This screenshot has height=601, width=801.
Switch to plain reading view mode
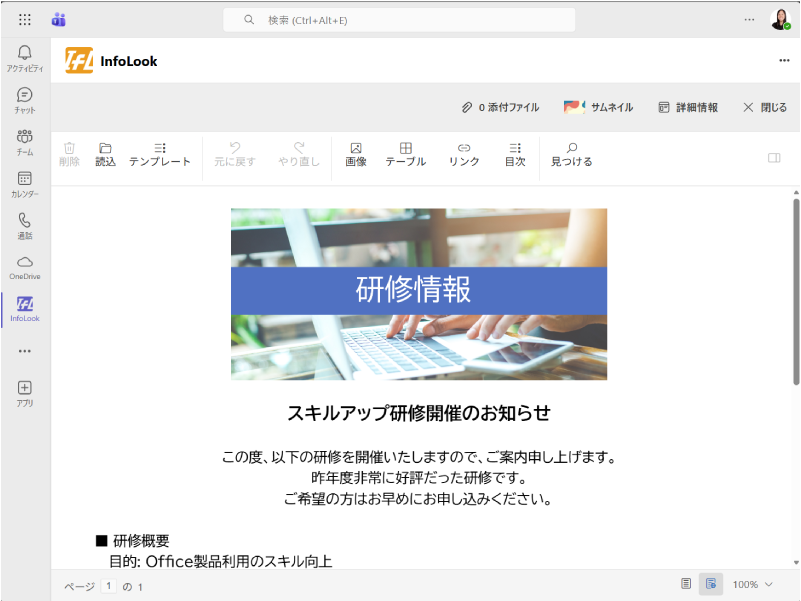coord(686,584)
